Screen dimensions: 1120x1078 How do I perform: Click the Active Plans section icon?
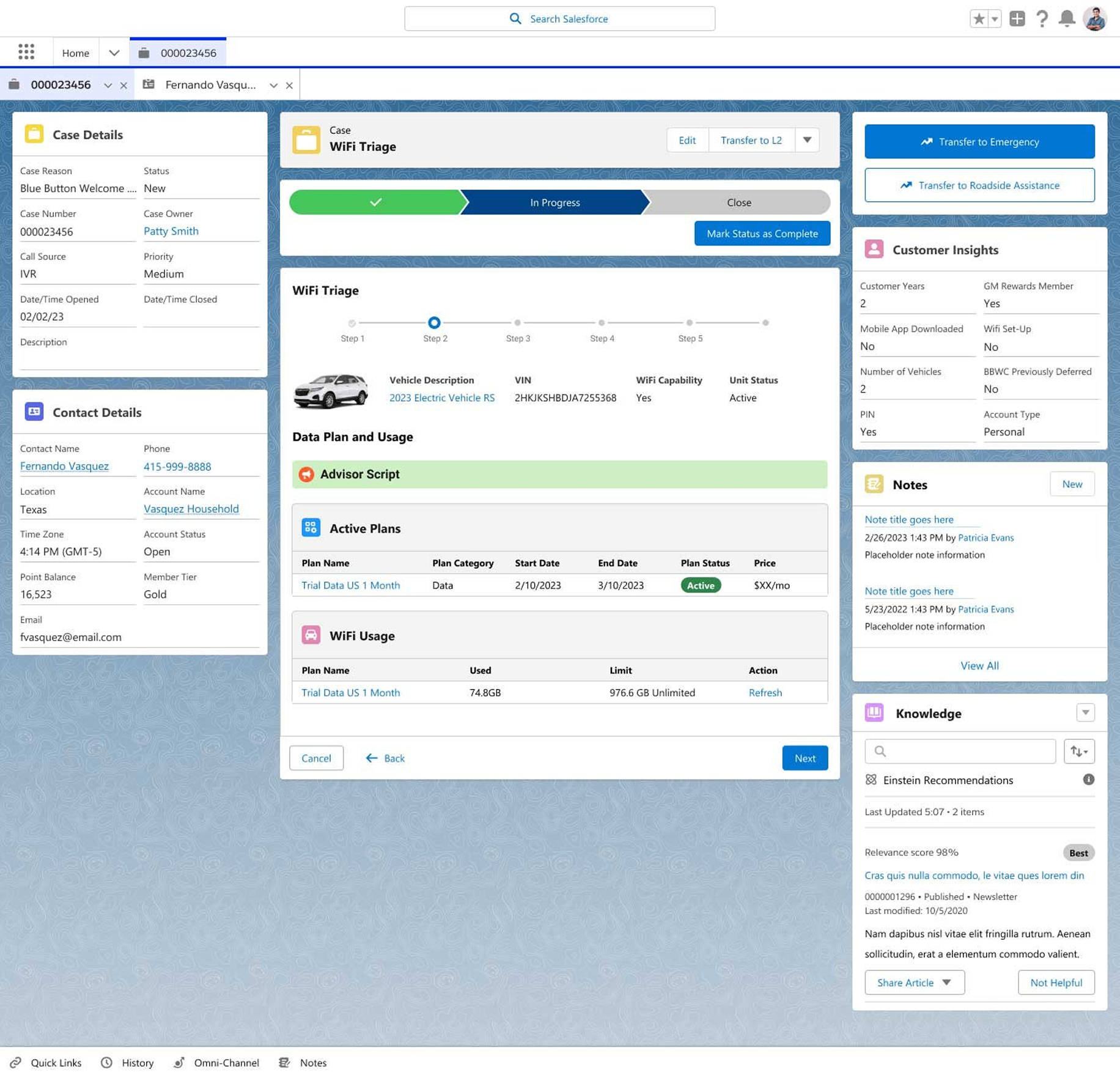311,528
